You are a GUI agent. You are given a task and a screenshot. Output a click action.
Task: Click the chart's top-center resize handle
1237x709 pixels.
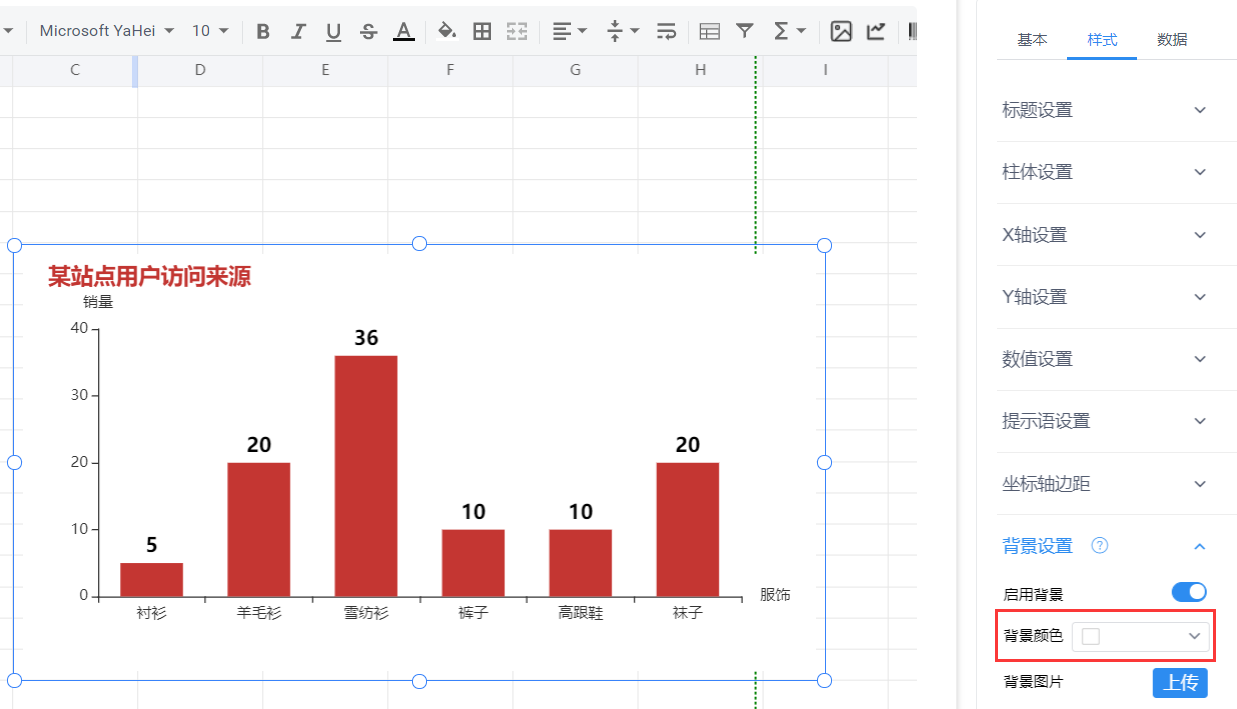click(420, 244)
